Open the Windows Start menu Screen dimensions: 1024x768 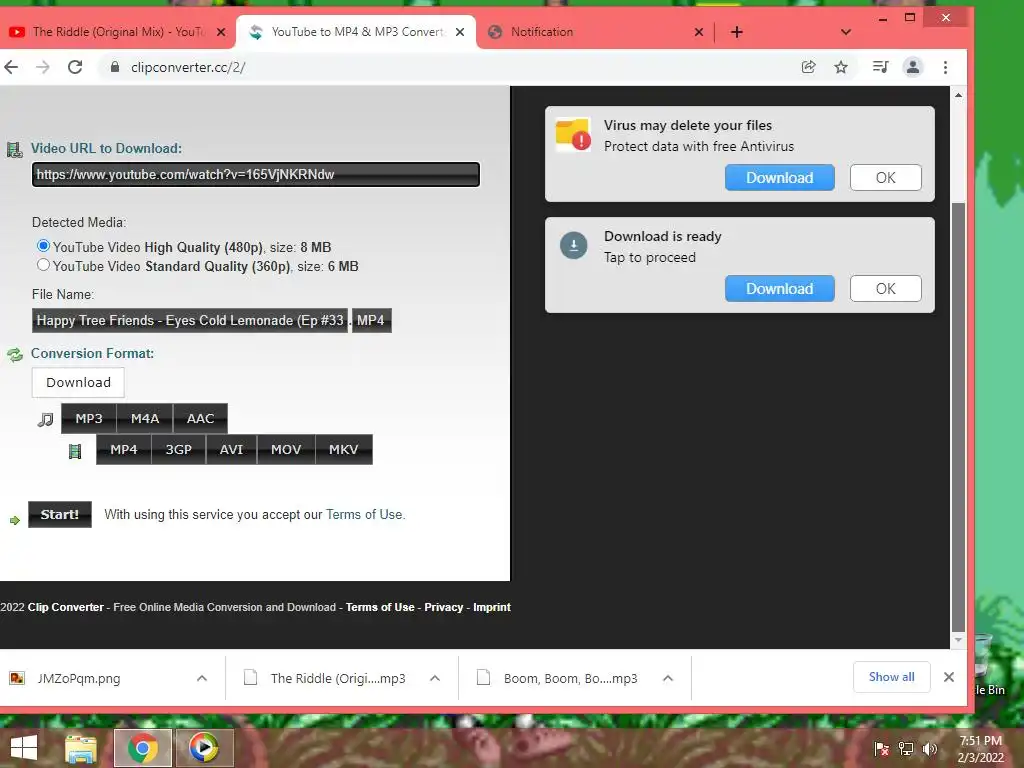coord(24,748)
